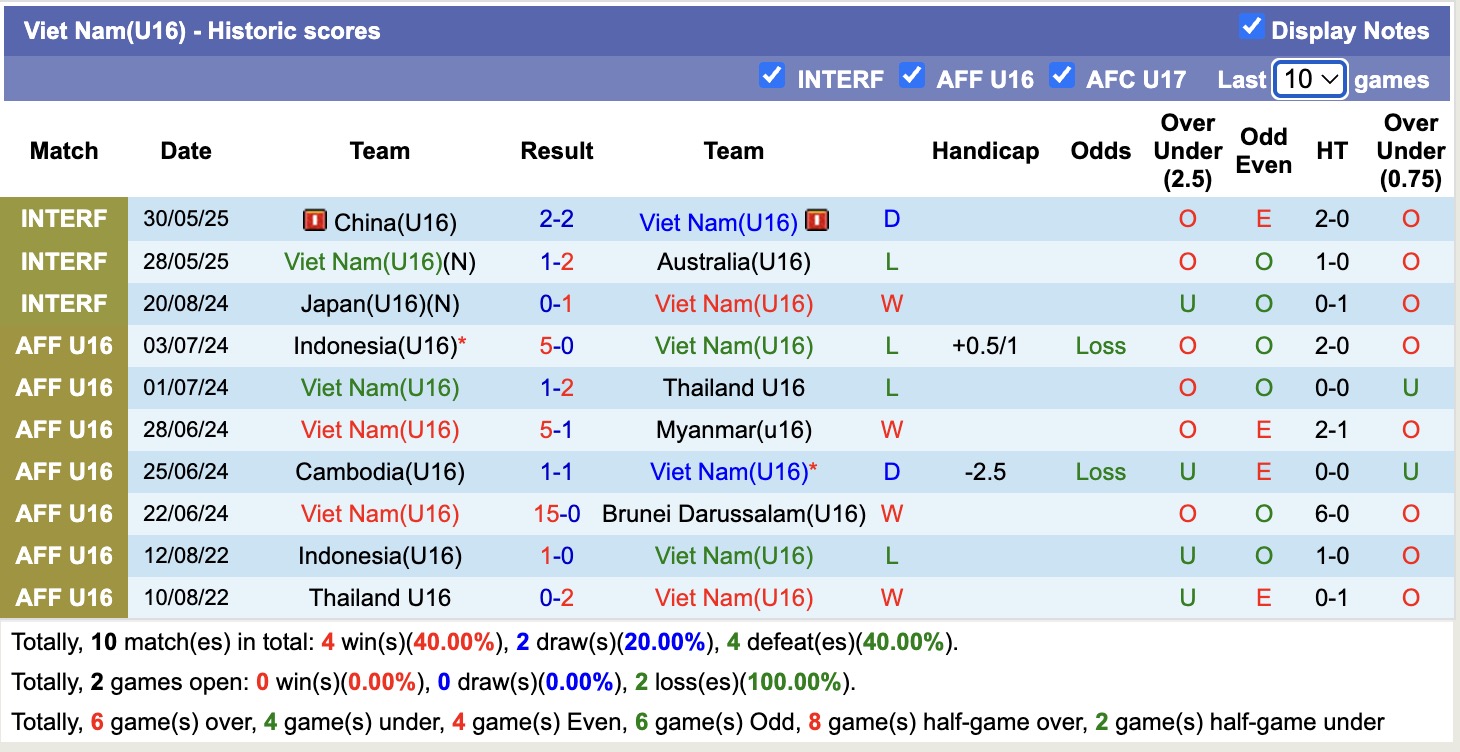Click the Handicap column header
The width and height of the screenshot is (1460, 752).
click(x=985, y=151)
